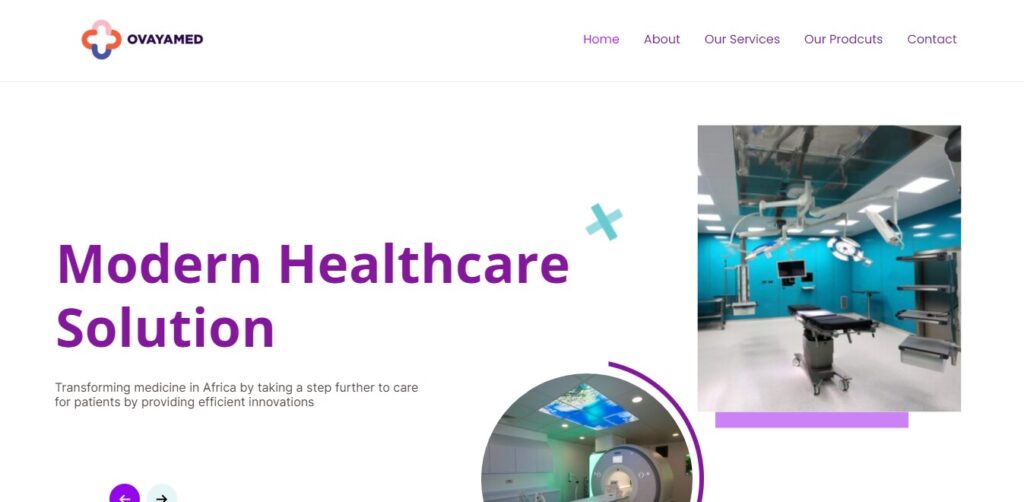Open Our Services in navigation
Viewport: 1024px width, 502px height.
click(x=742, y=39)
